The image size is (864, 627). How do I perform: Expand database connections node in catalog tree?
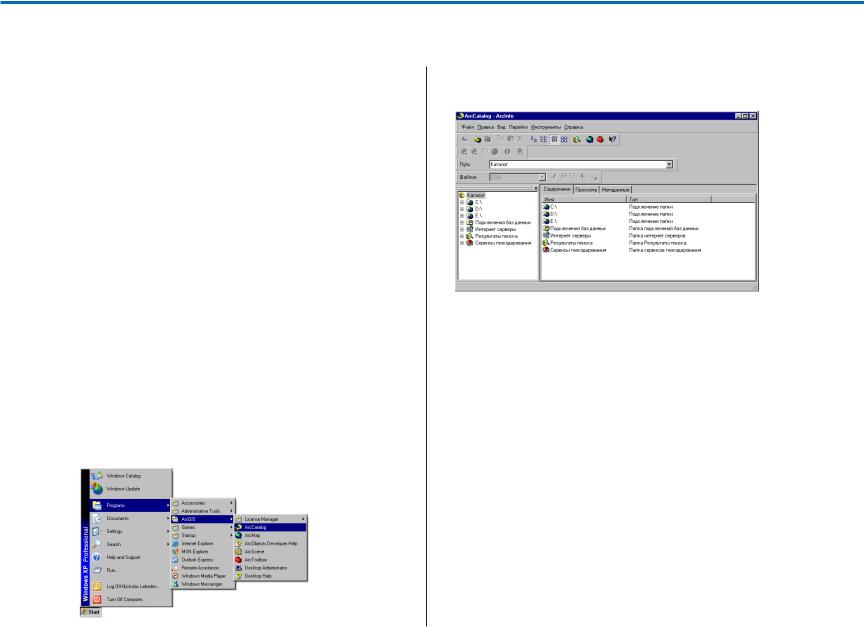pos(462,223)
